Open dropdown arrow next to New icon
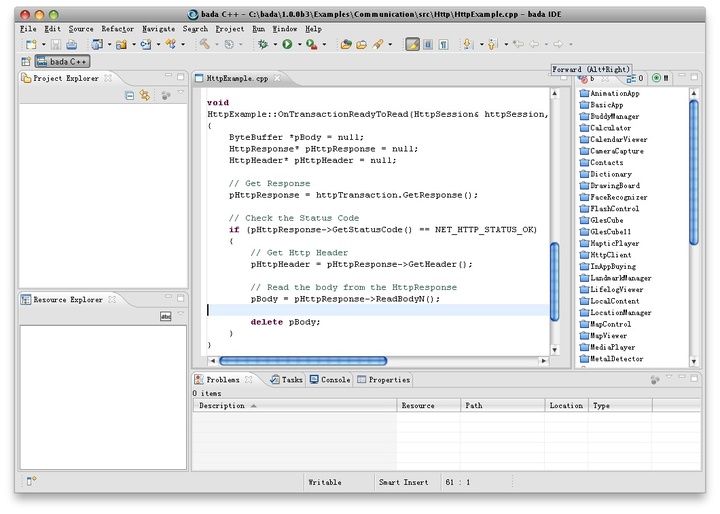 tap(44, 45)
